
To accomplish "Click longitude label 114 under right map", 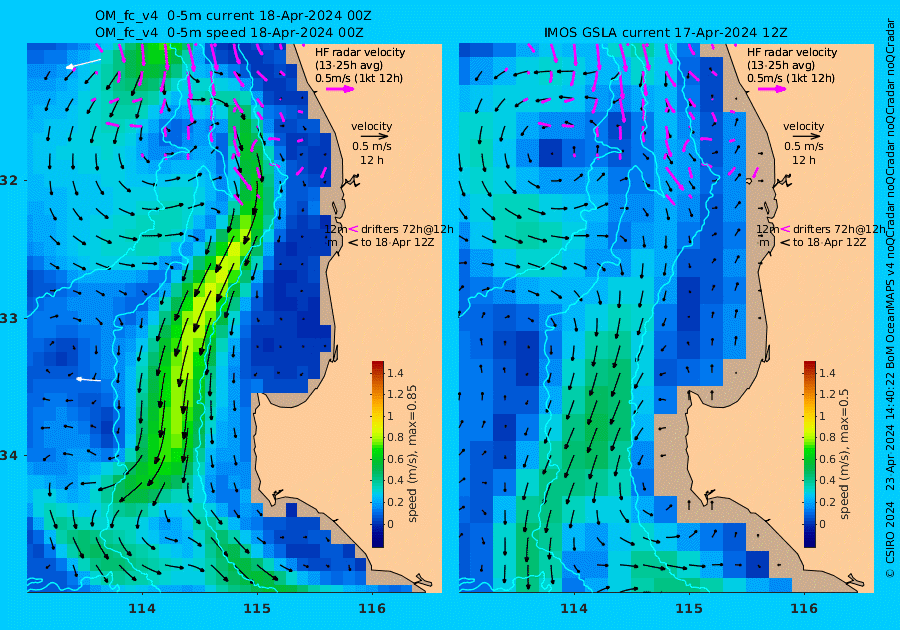I will click(x=573, y=609).
